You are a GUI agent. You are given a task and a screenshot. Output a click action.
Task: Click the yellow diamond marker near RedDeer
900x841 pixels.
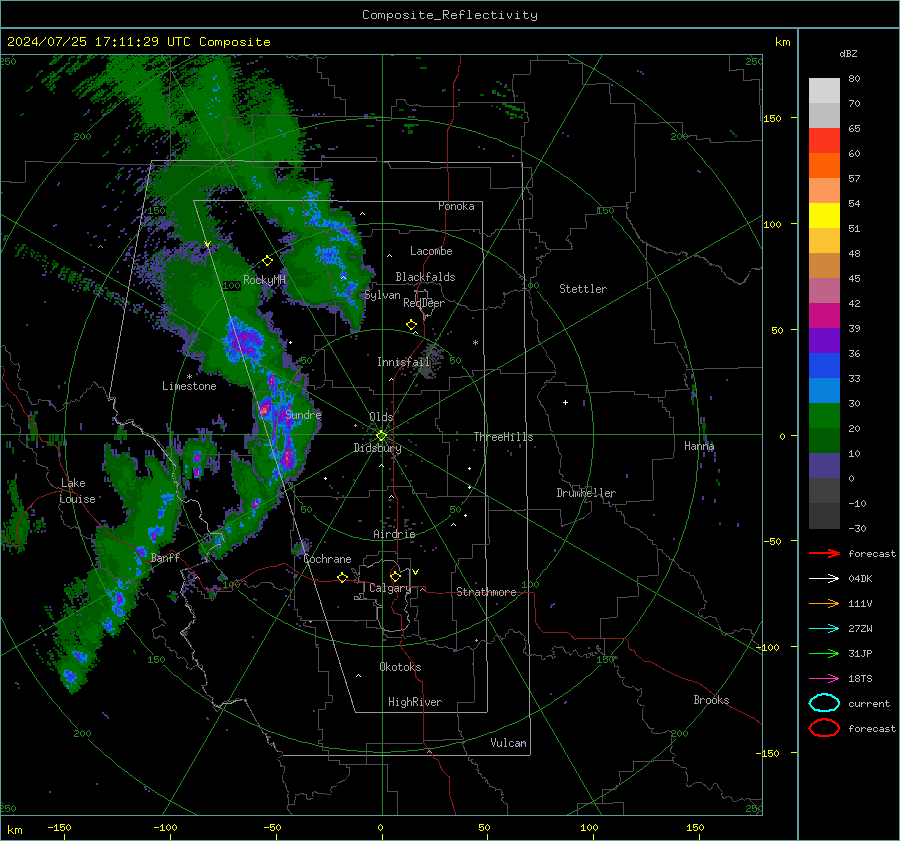tap(411, 325)
